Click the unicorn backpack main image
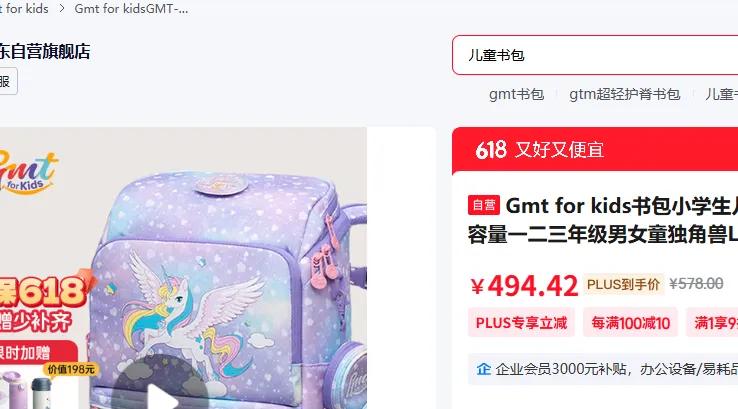Screen dimensions: 738x409 click(183, 268)
